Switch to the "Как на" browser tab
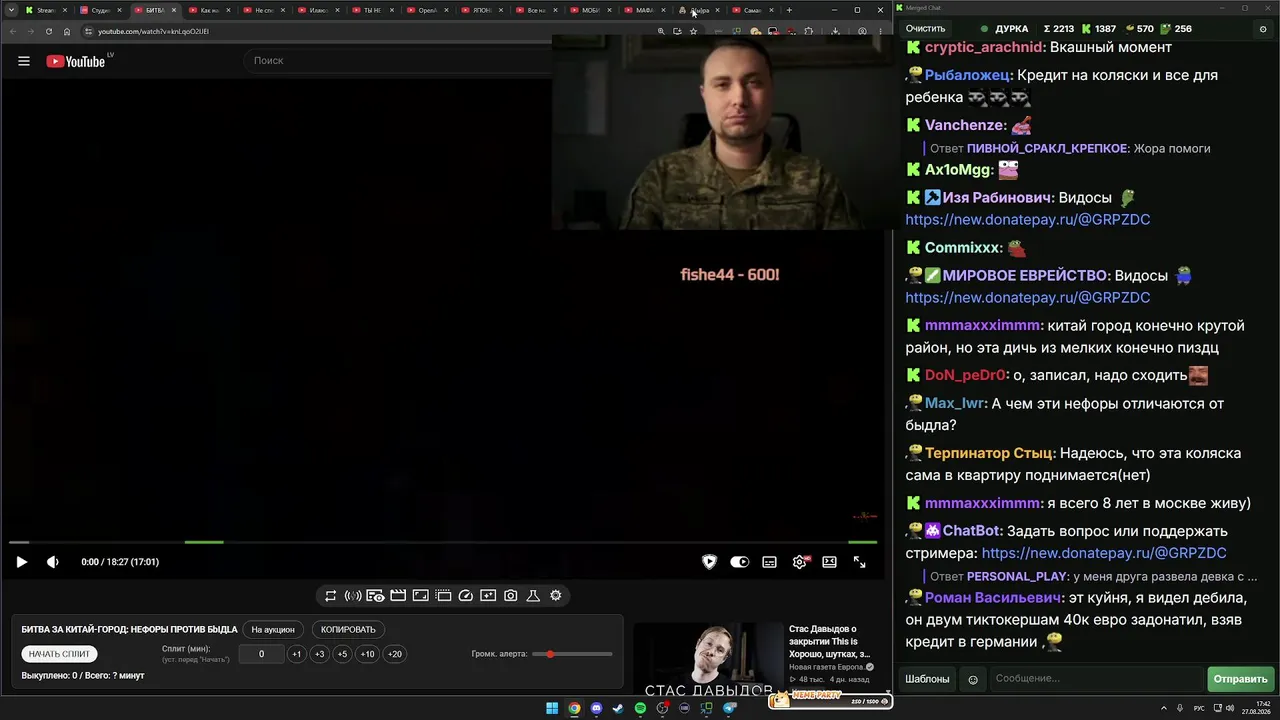 coord(210,10)
